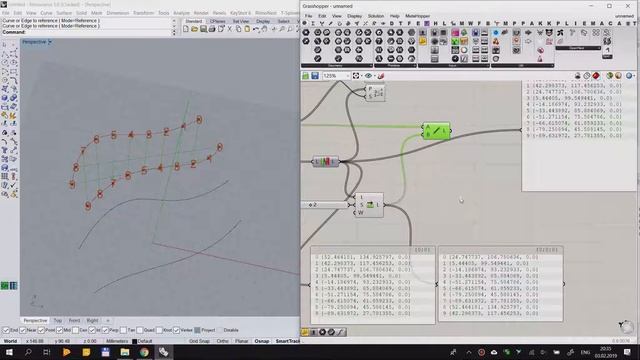Image resolution: width=640 pixels, height=360 pixels.
Task: Click the number slider showing value 2
Action: point(326,205)
